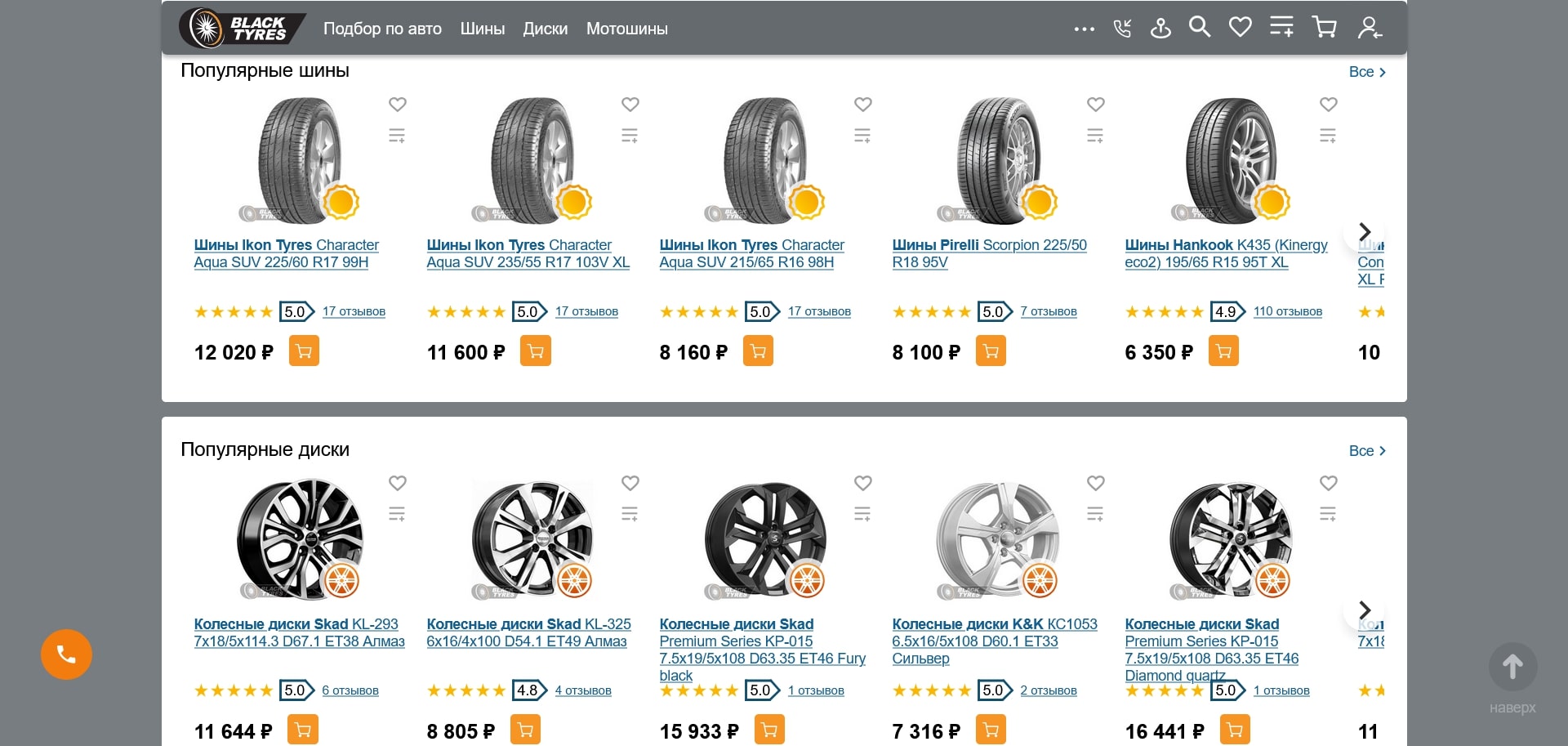Open the Шины menu item
This screenshot has width=1568, height=746.
482,29
